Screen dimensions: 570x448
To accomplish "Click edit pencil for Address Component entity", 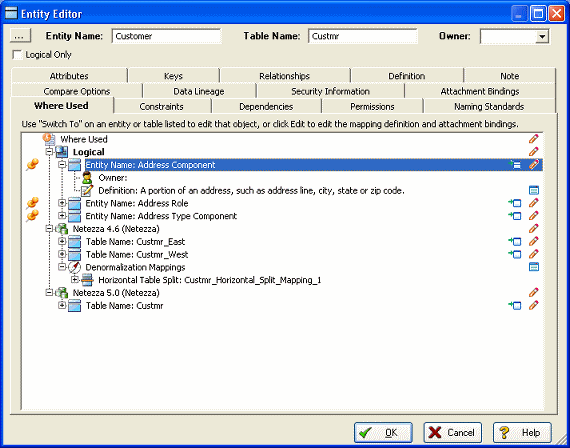I will point(533,164).
